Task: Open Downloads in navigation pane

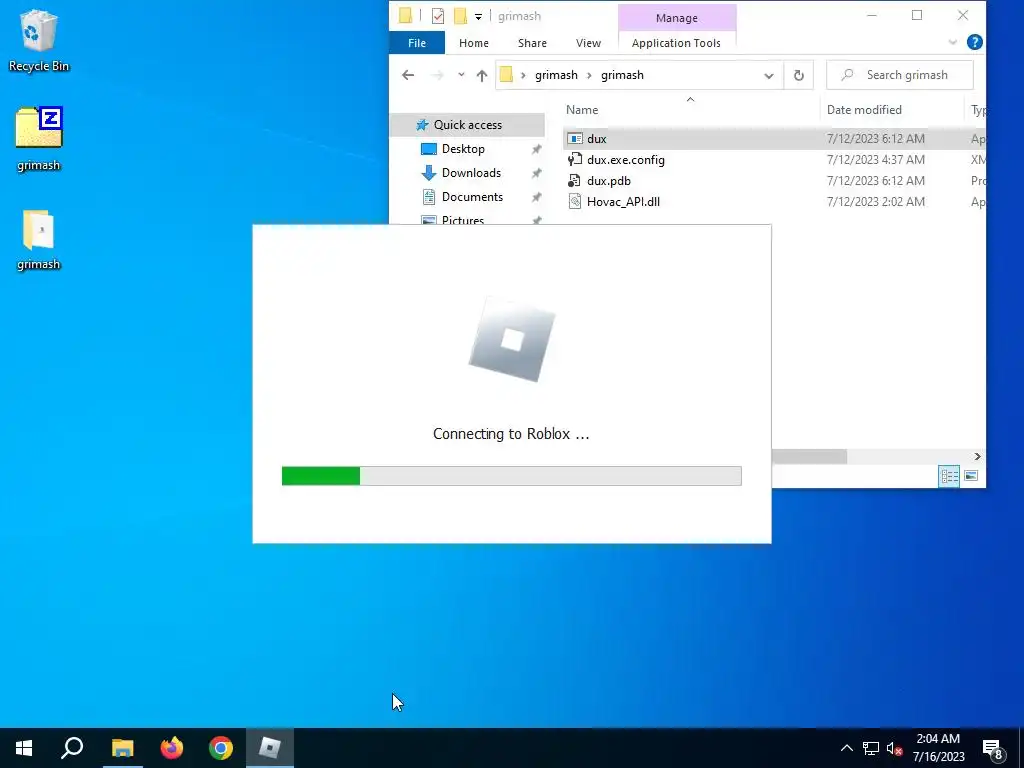Action: [x=471, y=173]
